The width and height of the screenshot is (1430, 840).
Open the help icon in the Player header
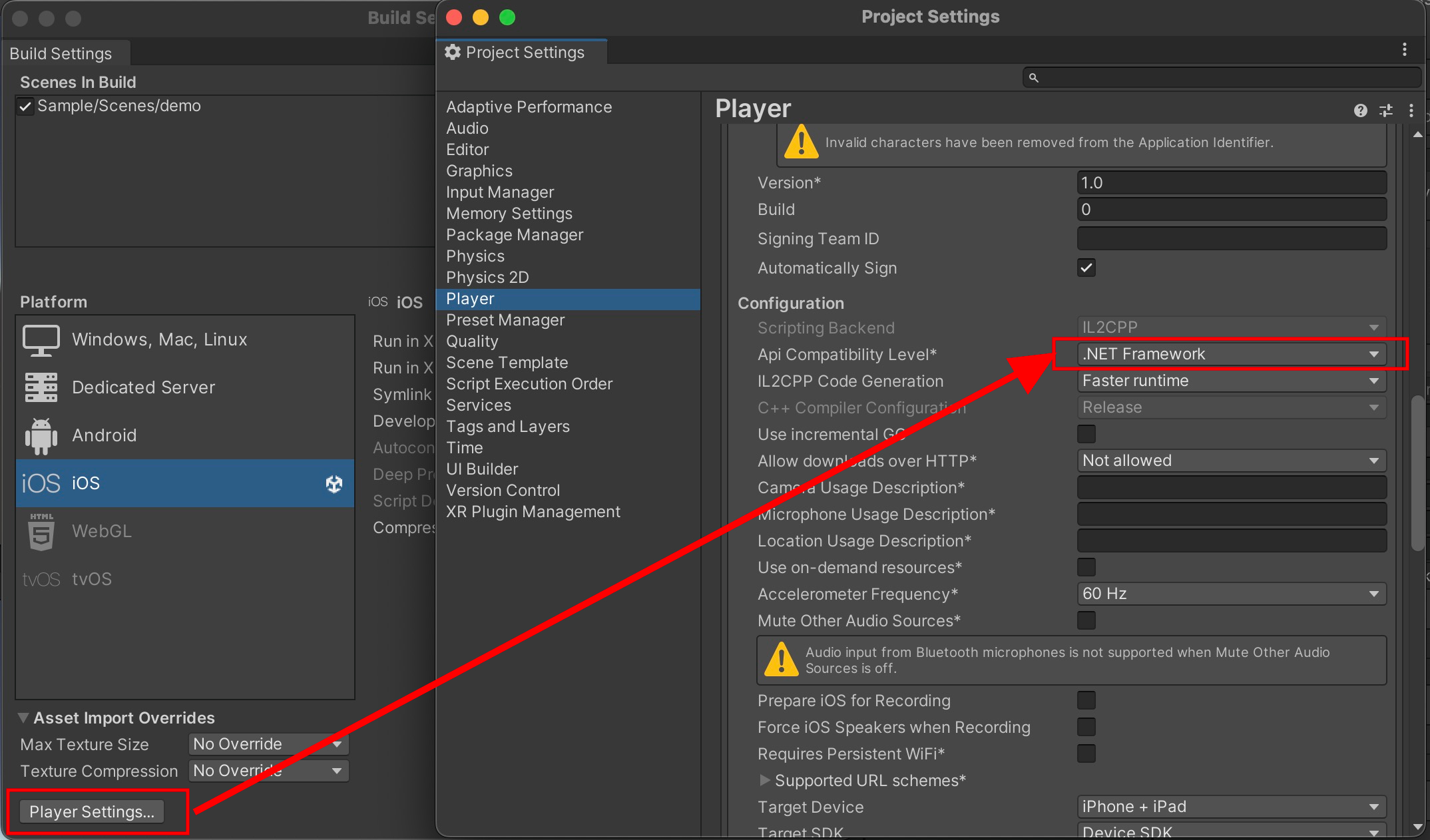point(1360,110)
